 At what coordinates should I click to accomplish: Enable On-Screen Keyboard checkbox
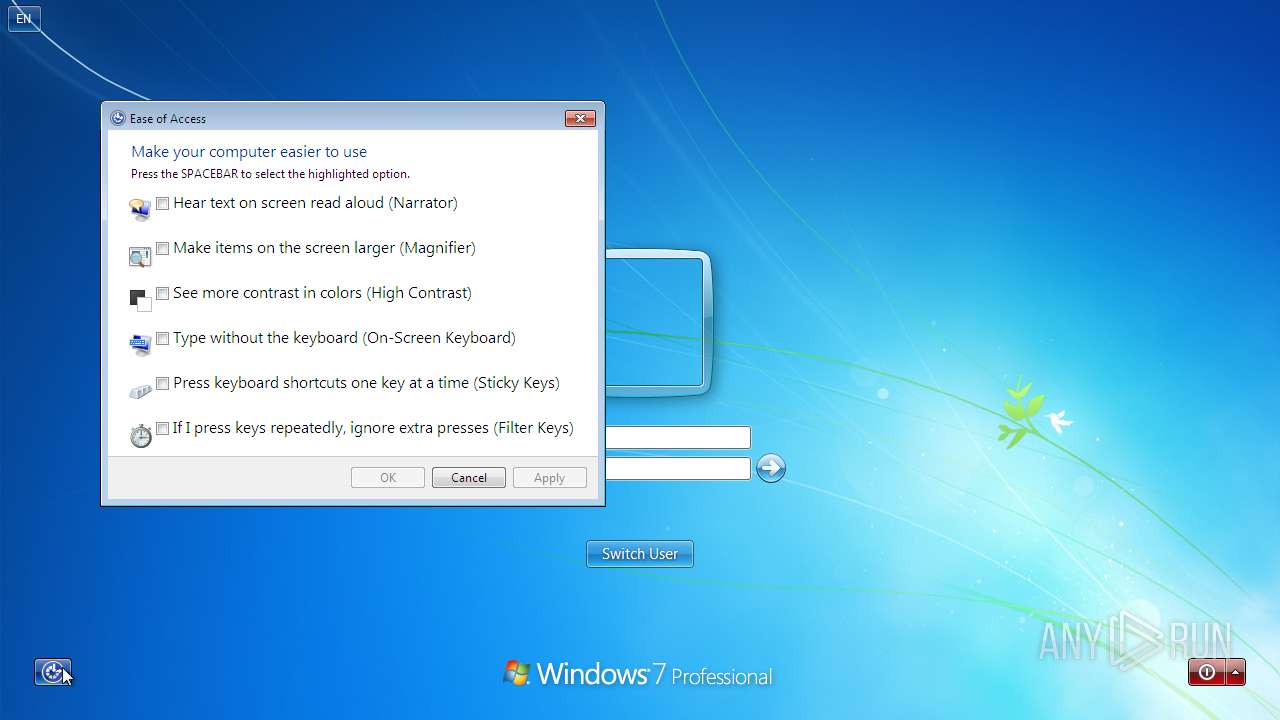tap(162, 338)
